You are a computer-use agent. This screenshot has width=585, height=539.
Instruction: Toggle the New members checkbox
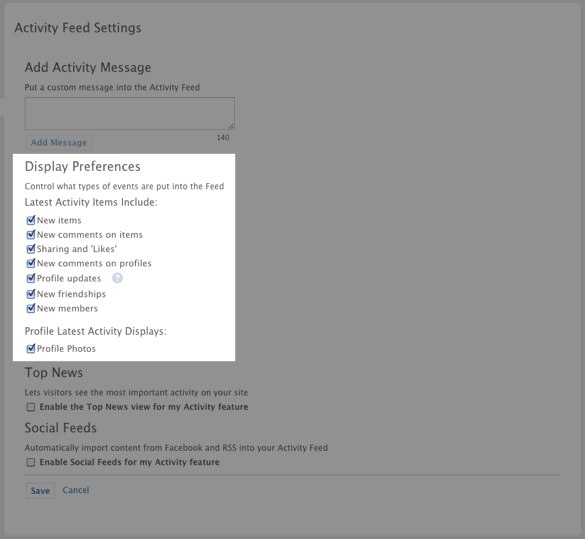pos(31,308)
